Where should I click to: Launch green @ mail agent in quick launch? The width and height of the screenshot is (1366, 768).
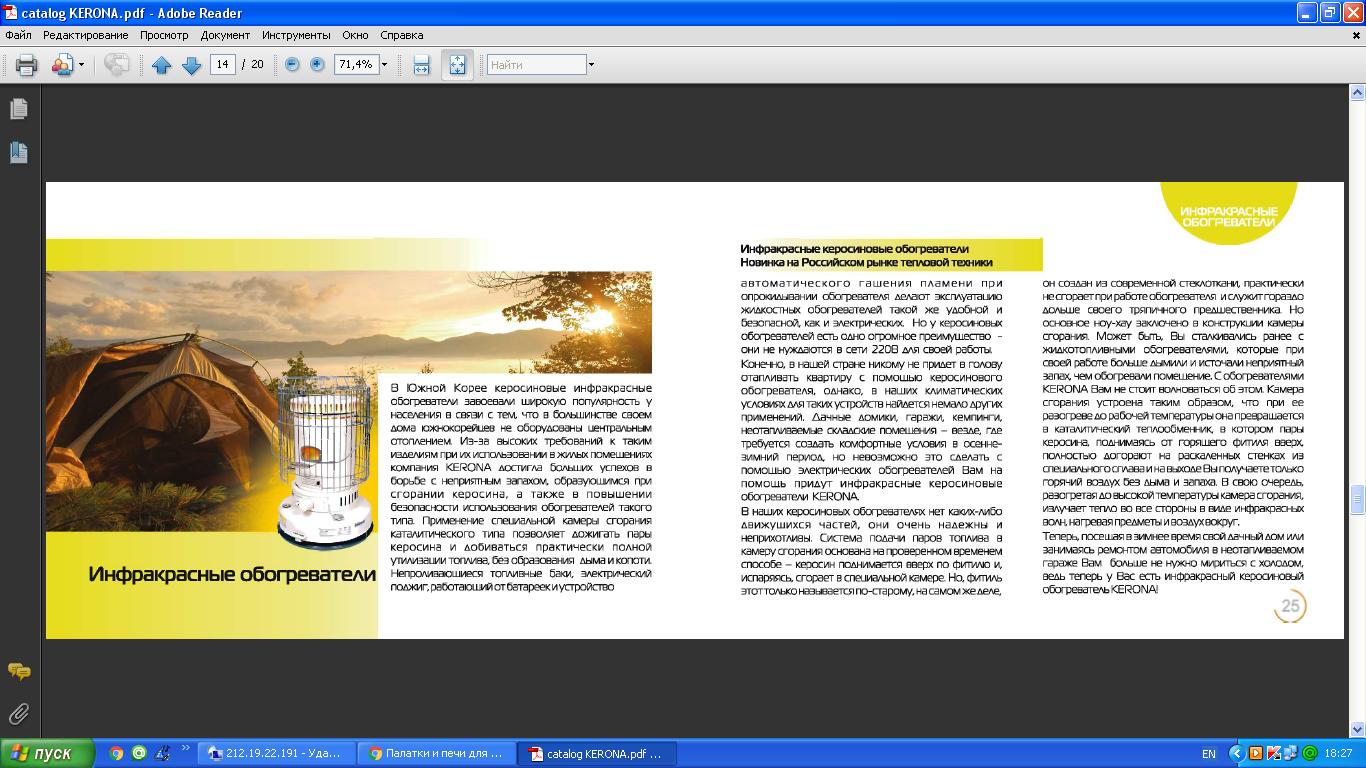pyautogui.click(x=139, y=753)
